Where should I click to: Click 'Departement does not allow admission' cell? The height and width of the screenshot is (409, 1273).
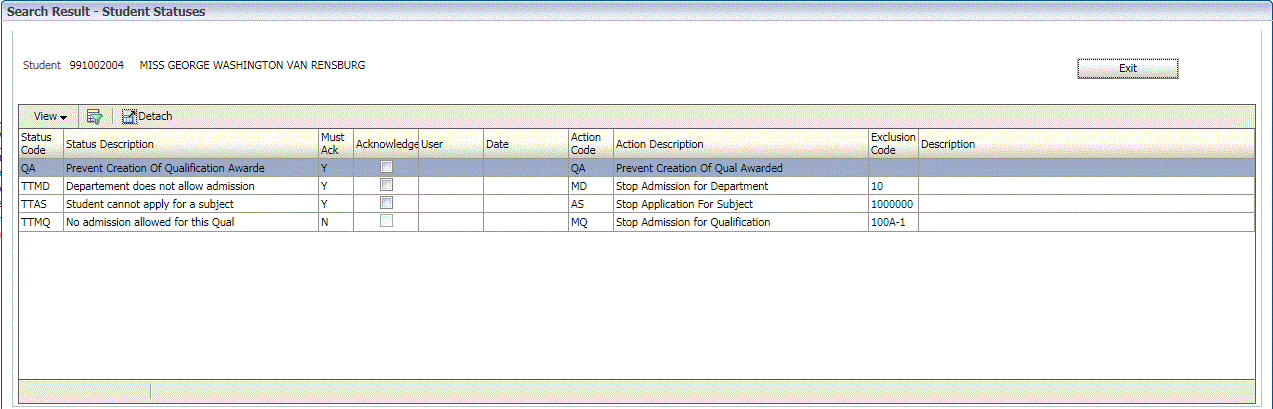(191, 186)
